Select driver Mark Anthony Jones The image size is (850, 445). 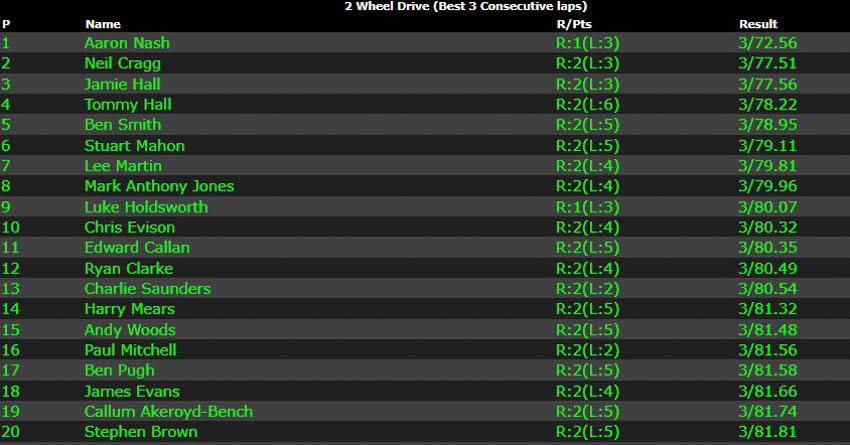[x=159, y=186]
